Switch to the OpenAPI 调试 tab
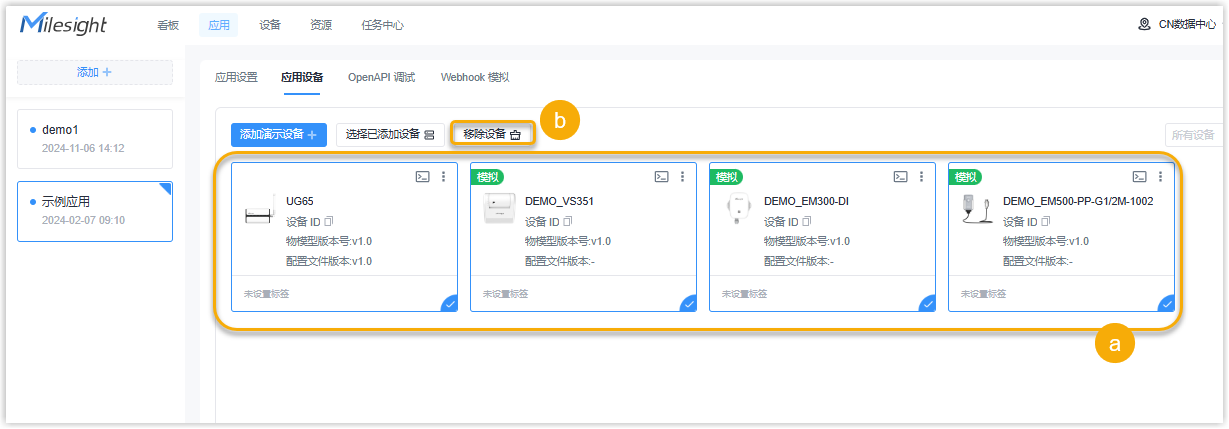Image resolution: width=1229 pixels, height=429 pixels. coord(381,77)
